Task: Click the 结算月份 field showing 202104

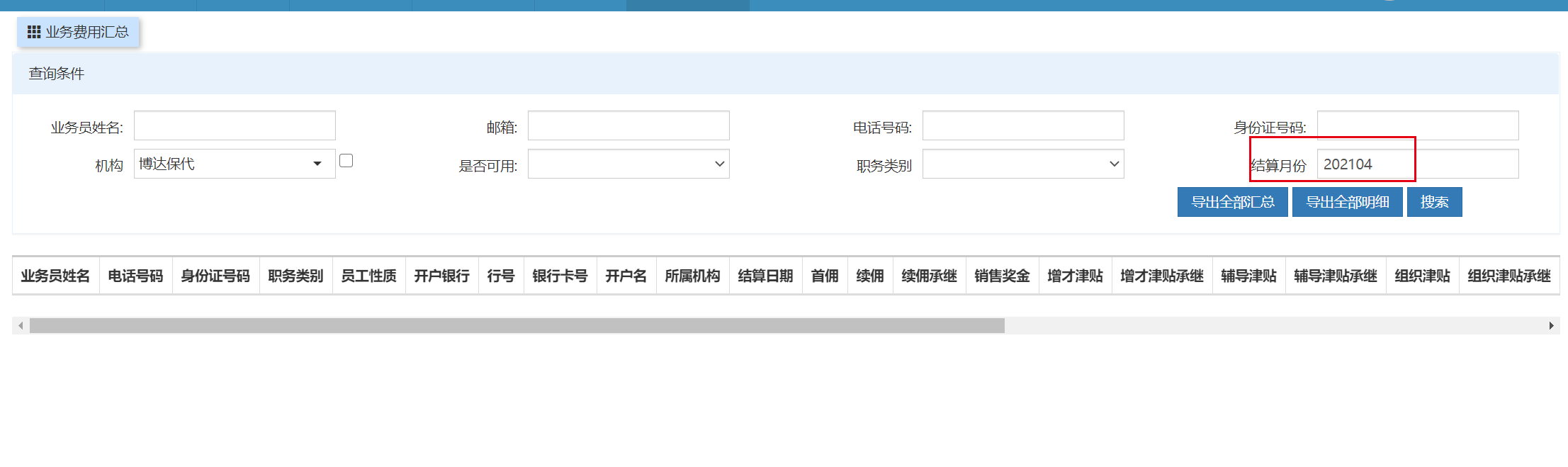Action: click(1418, 164)
